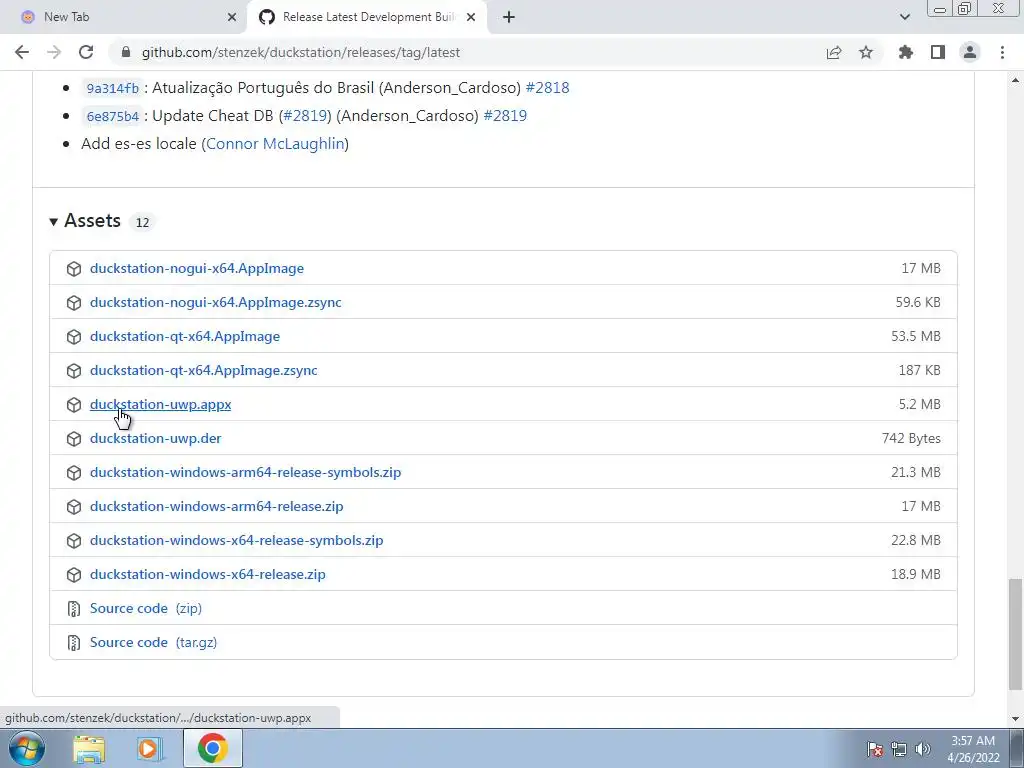Open the Extensions puzzle icon
Viewport: 1024px width, 768px height.
click(905, 52)
